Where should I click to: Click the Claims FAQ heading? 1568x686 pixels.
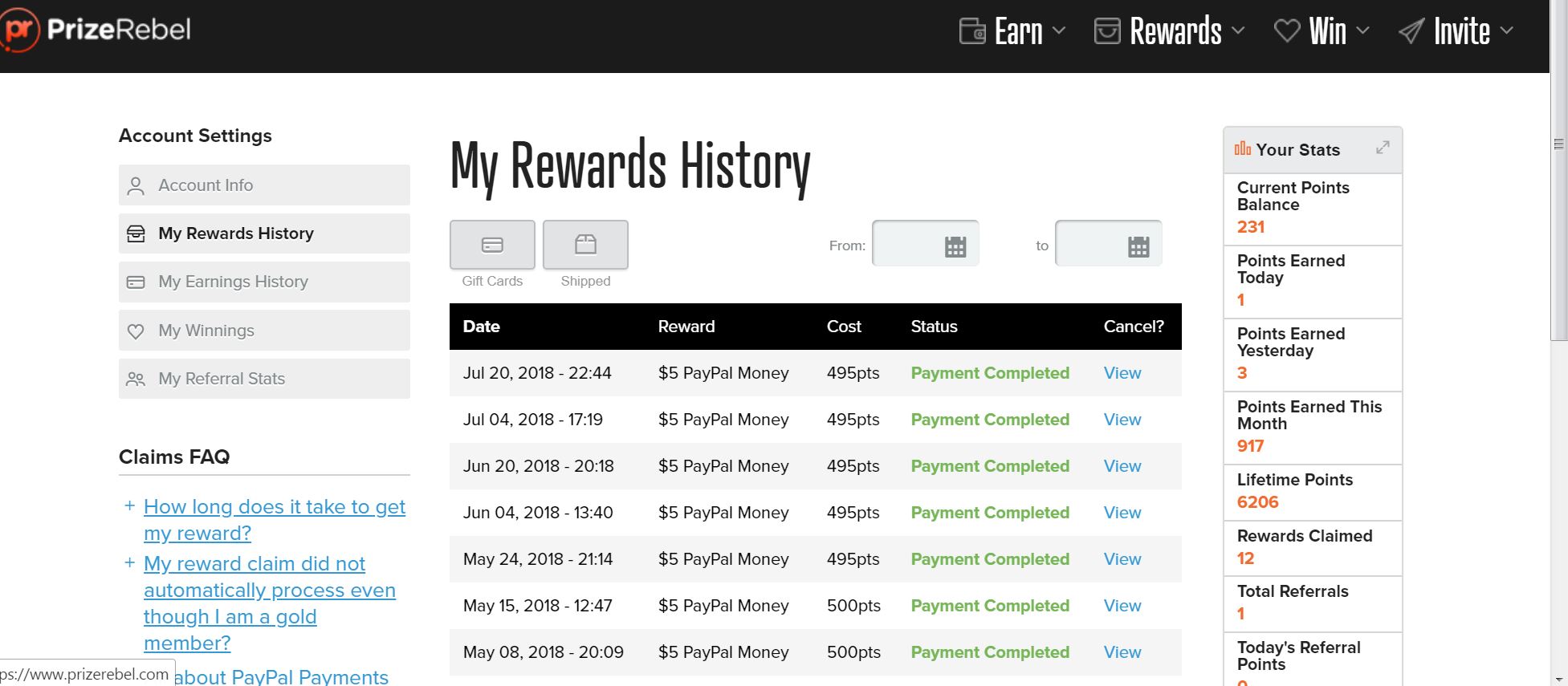(174, 457)
